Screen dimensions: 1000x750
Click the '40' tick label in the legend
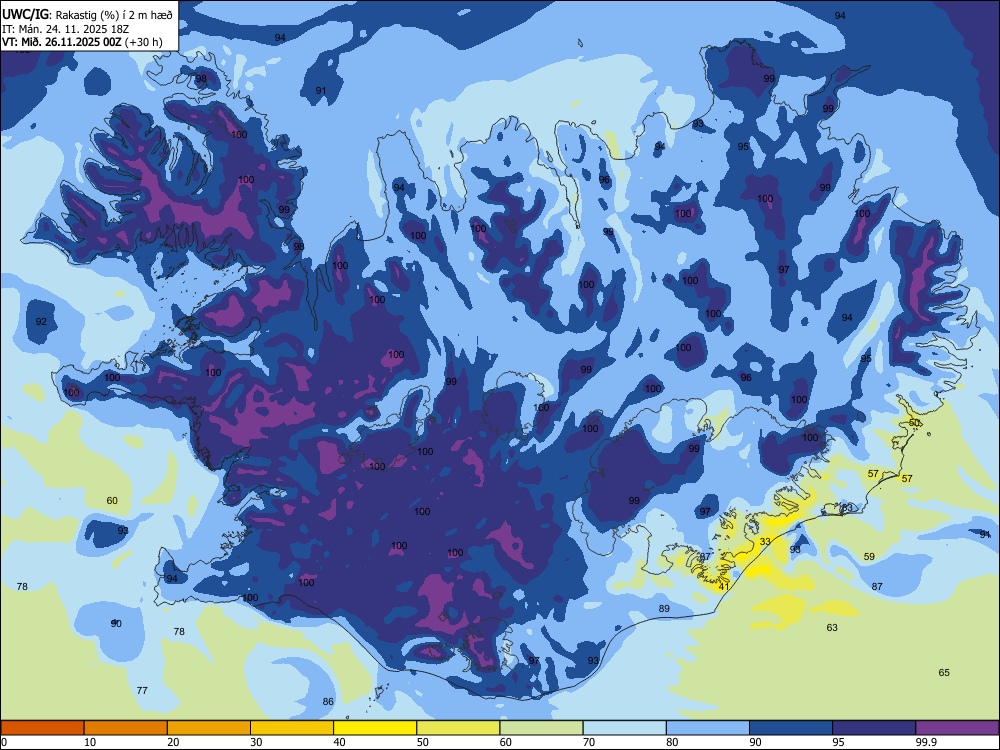click(x=339, y=742)
